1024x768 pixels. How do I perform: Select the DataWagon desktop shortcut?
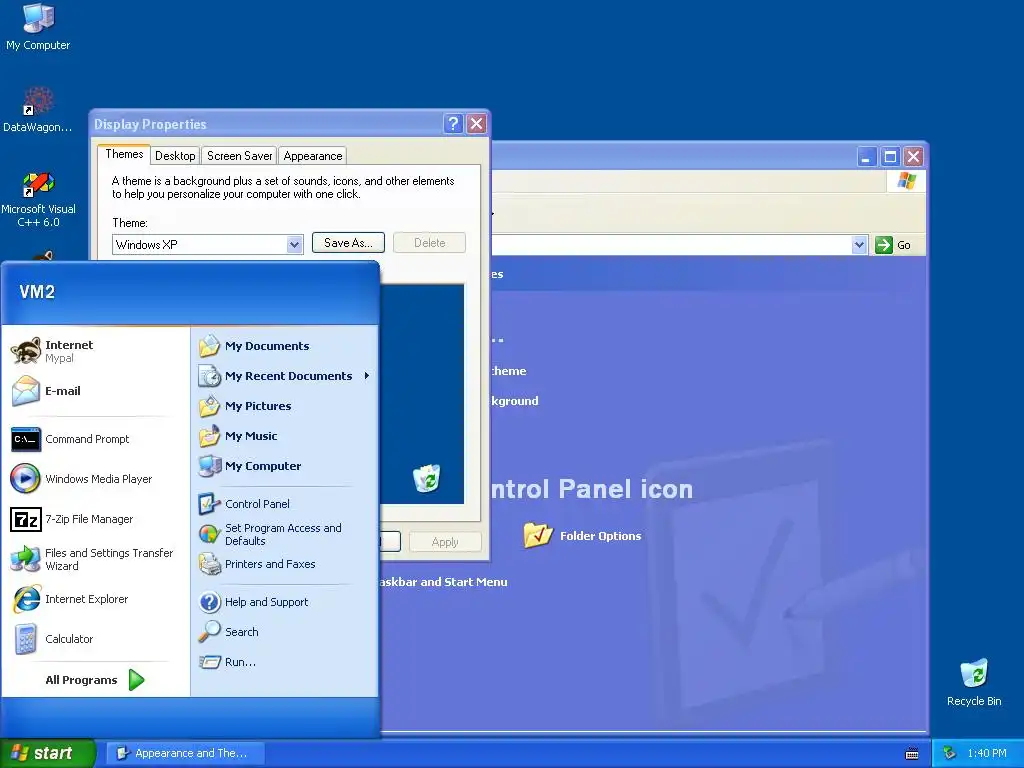pyautogui.click(x=37, y=110)
